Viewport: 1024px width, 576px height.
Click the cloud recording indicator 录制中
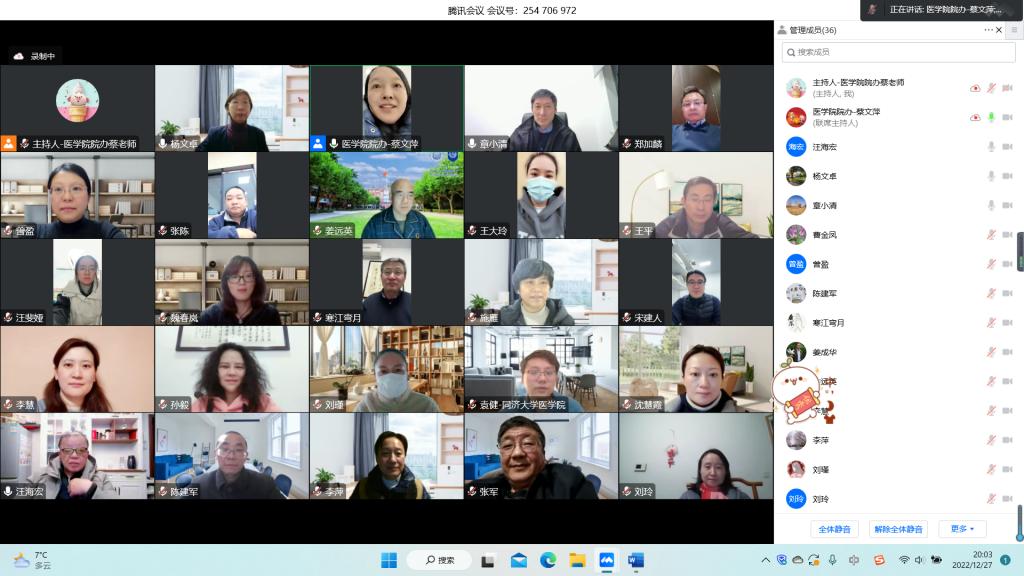[35, 56]
